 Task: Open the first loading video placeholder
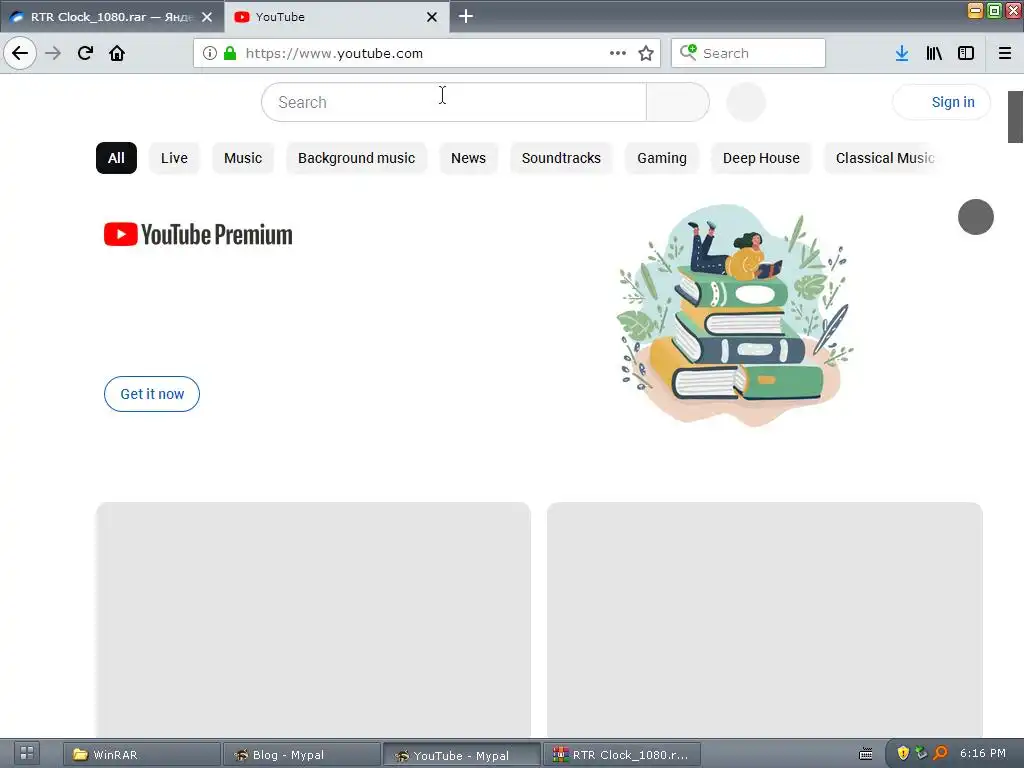(x=313, y=620)
